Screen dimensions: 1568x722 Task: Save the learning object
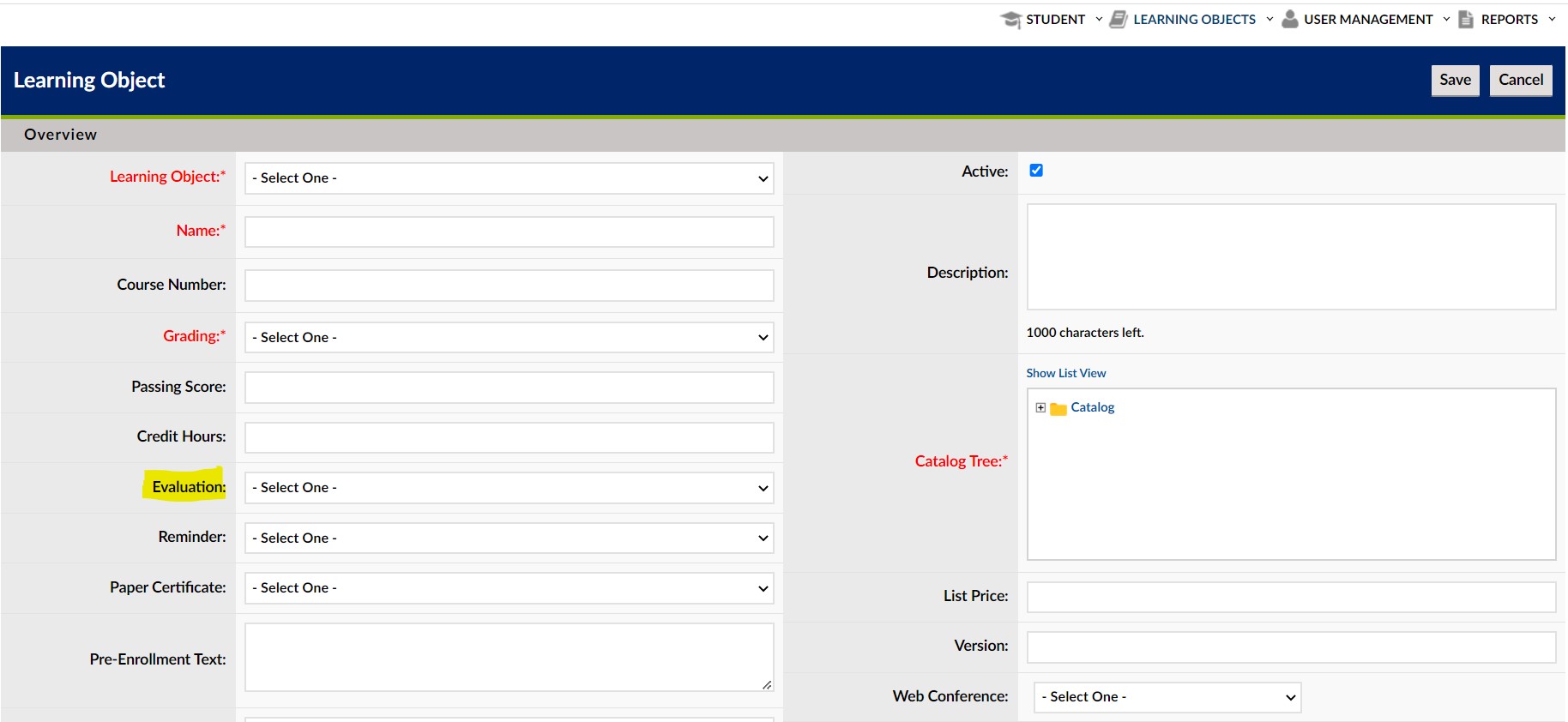pyautogui.click(x=1455, y=80)
